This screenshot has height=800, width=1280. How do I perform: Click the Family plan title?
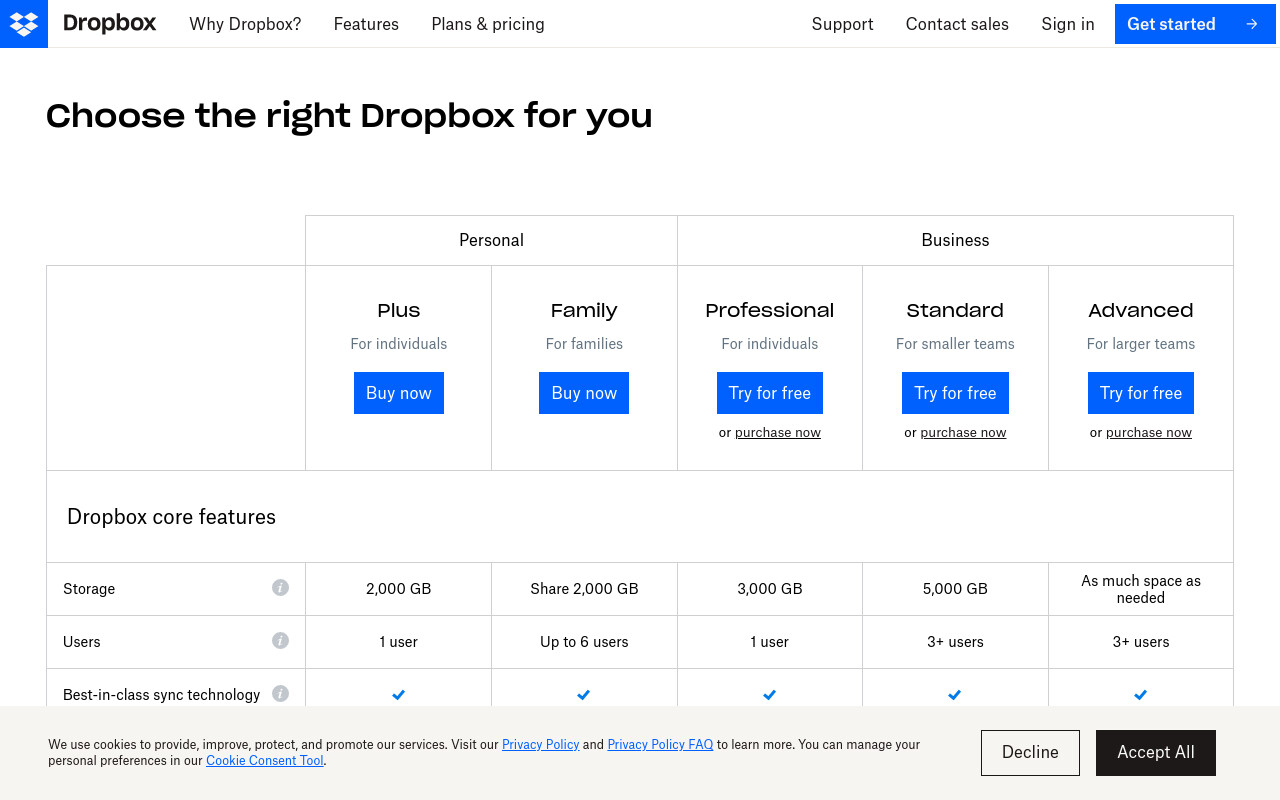point(584,310)
